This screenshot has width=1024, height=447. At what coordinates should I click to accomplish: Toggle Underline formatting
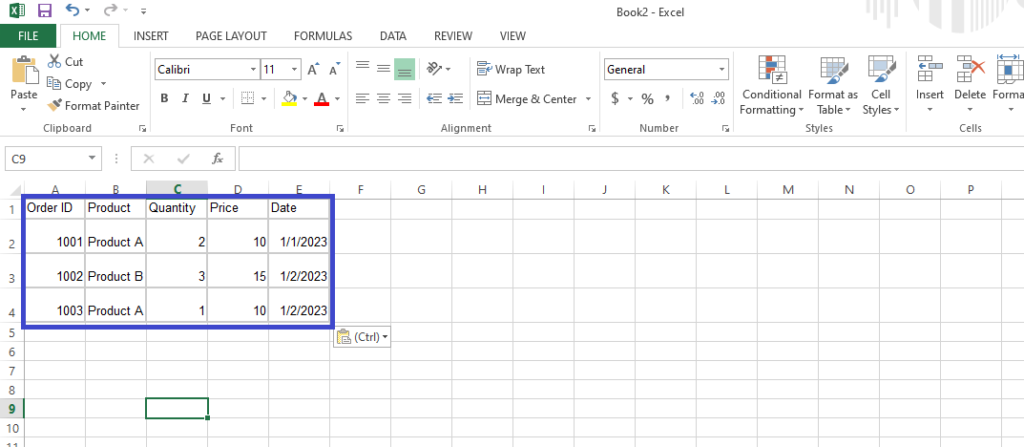pos(206,99)
